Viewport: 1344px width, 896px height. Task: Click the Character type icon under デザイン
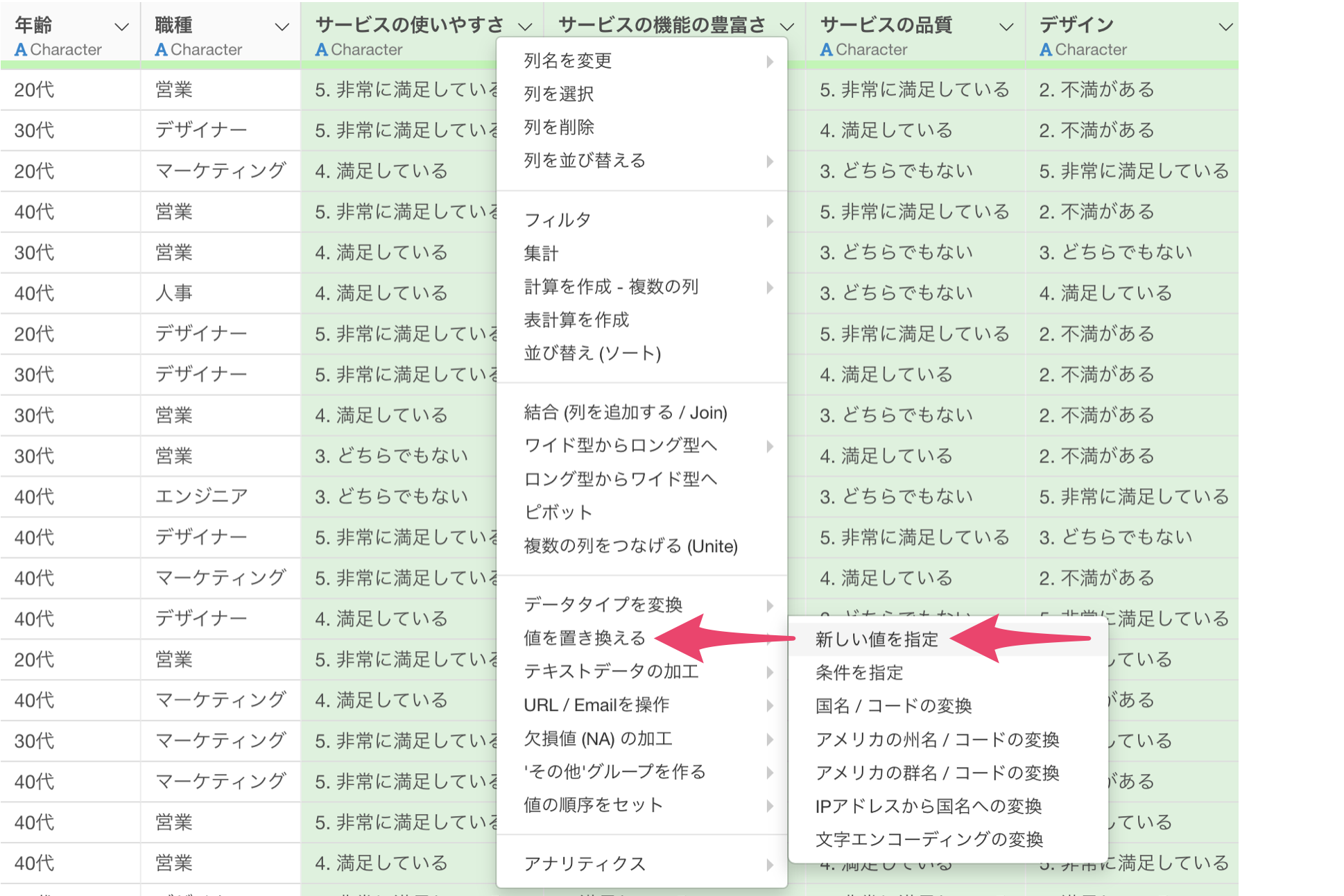pos(1046,50)
